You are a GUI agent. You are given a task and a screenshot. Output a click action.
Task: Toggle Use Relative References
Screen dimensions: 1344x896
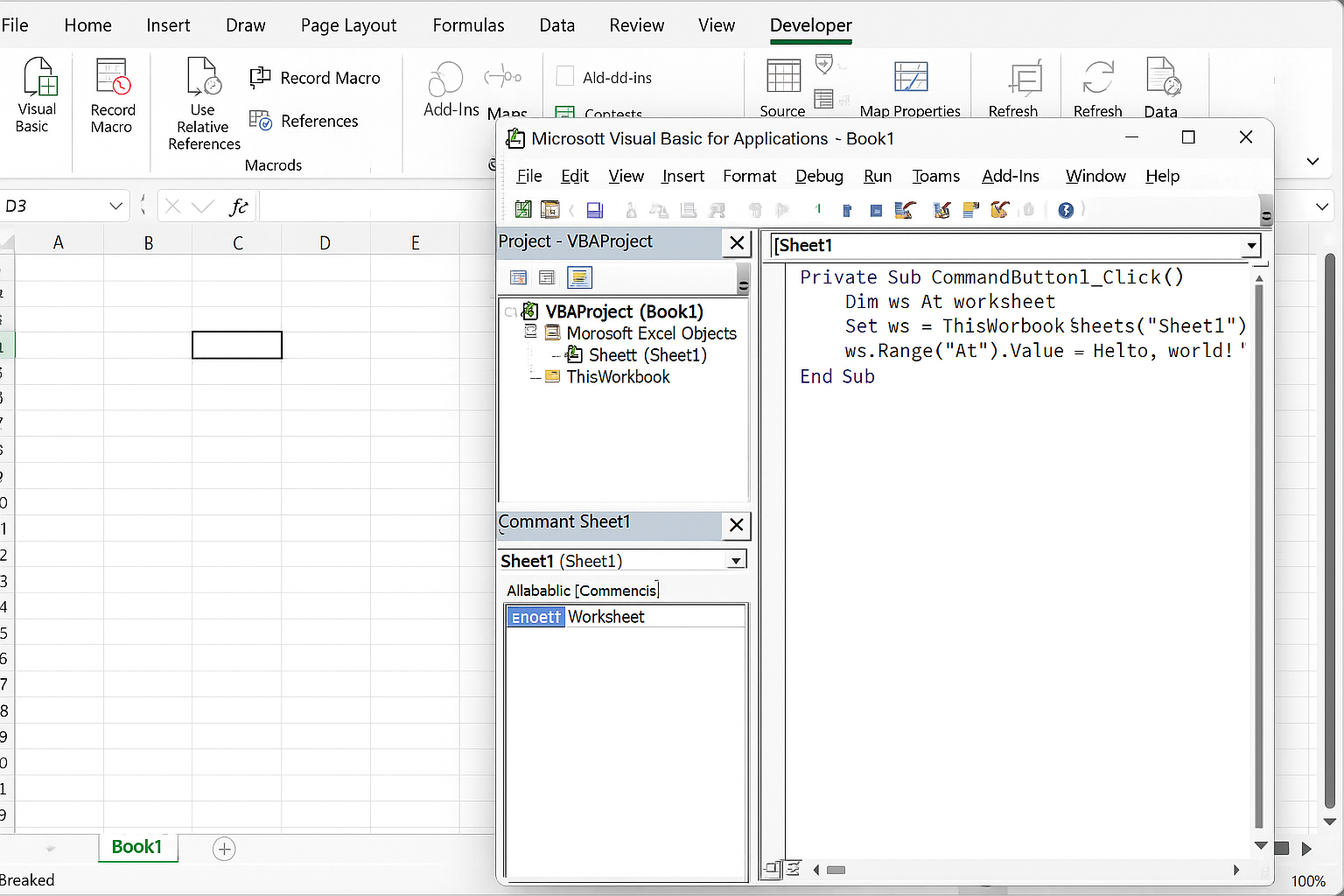[x=204, y=103]
